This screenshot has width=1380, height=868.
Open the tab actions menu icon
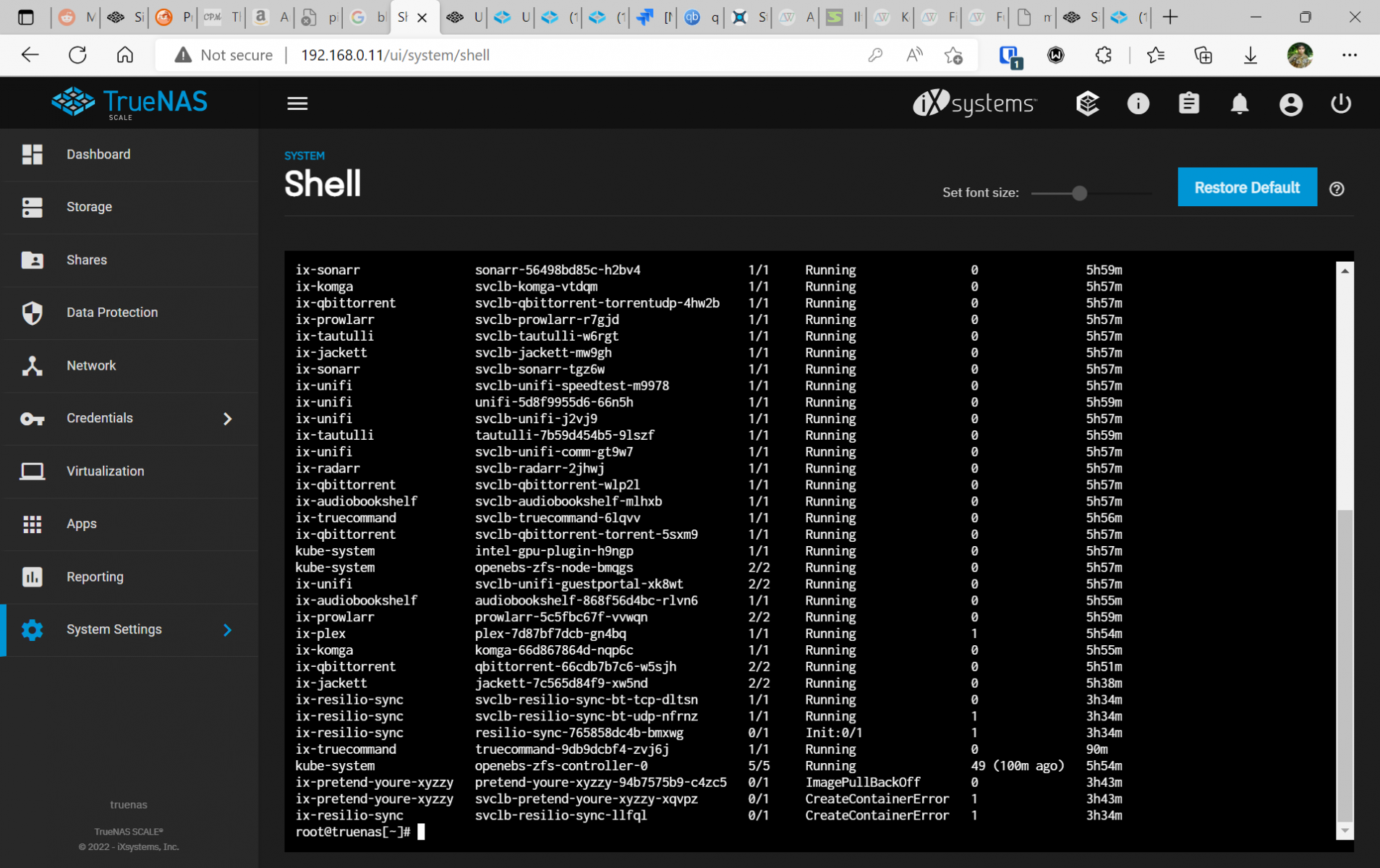[25, 17]
